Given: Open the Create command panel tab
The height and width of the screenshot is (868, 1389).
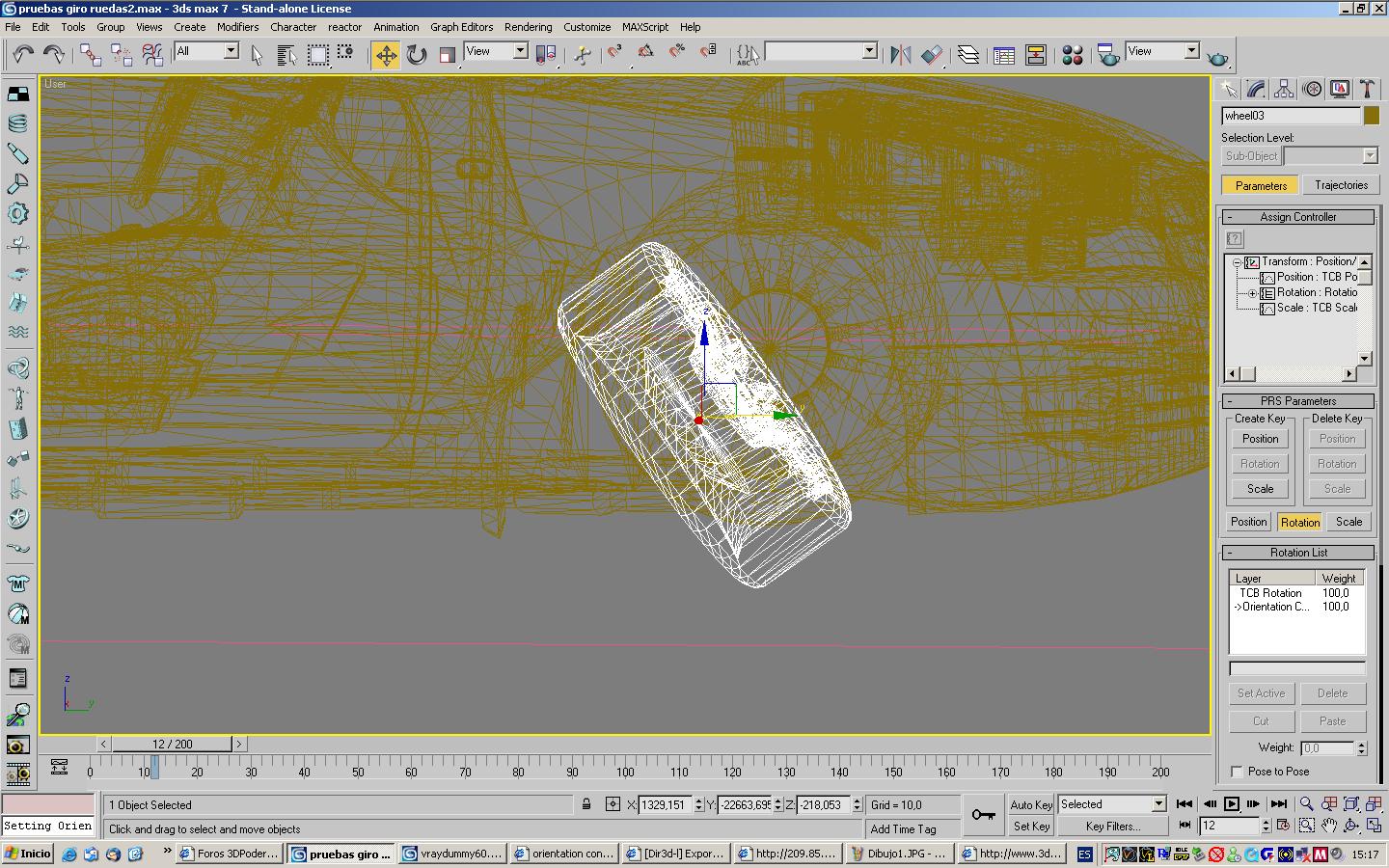Looking at the screenshot, I should tap(1228, 89).
